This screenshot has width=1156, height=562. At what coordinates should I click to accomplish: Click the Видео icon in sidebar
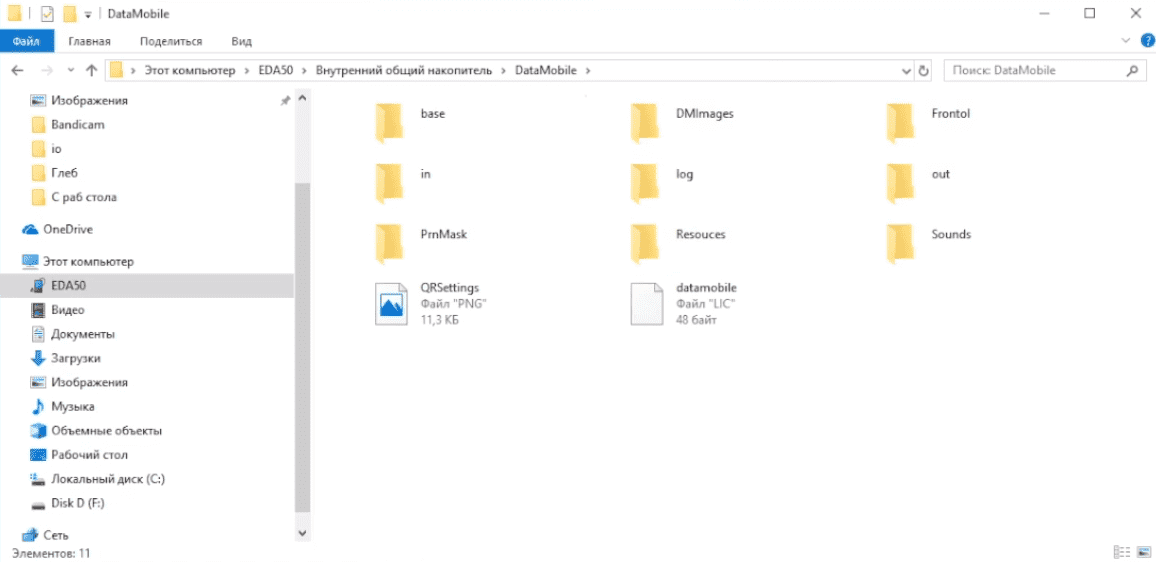(38, 310)
